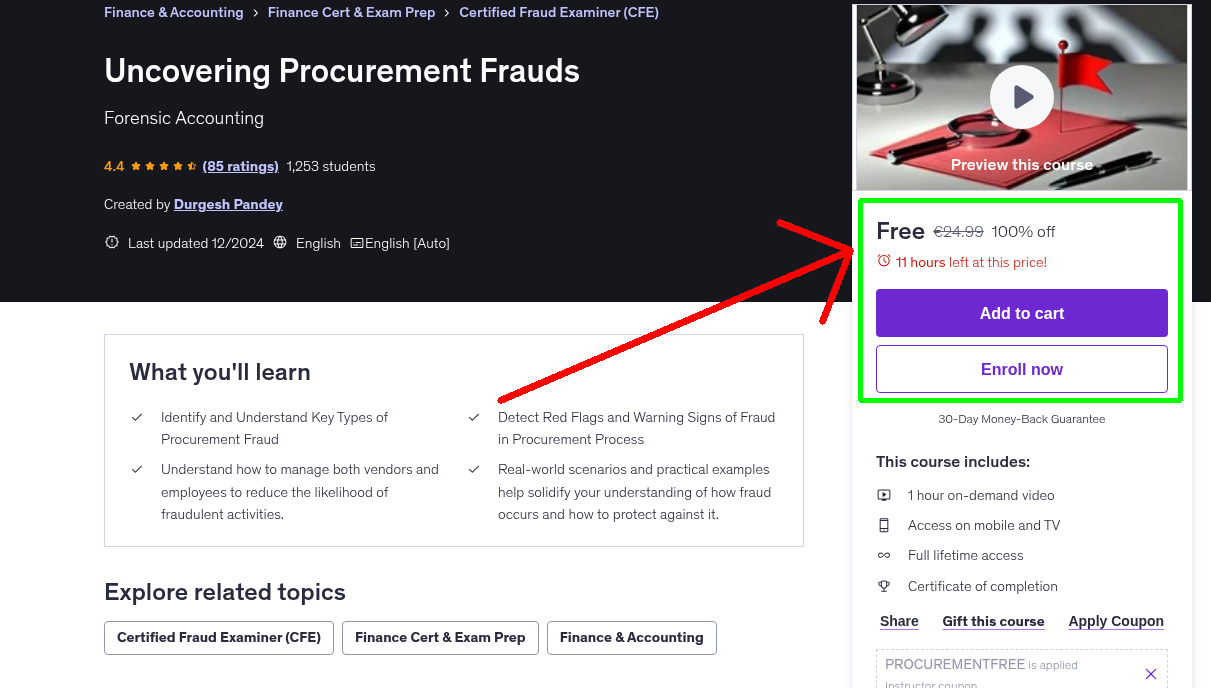Click the on-demand video icon
This screenshot has width=1211, height=688.
884,495
